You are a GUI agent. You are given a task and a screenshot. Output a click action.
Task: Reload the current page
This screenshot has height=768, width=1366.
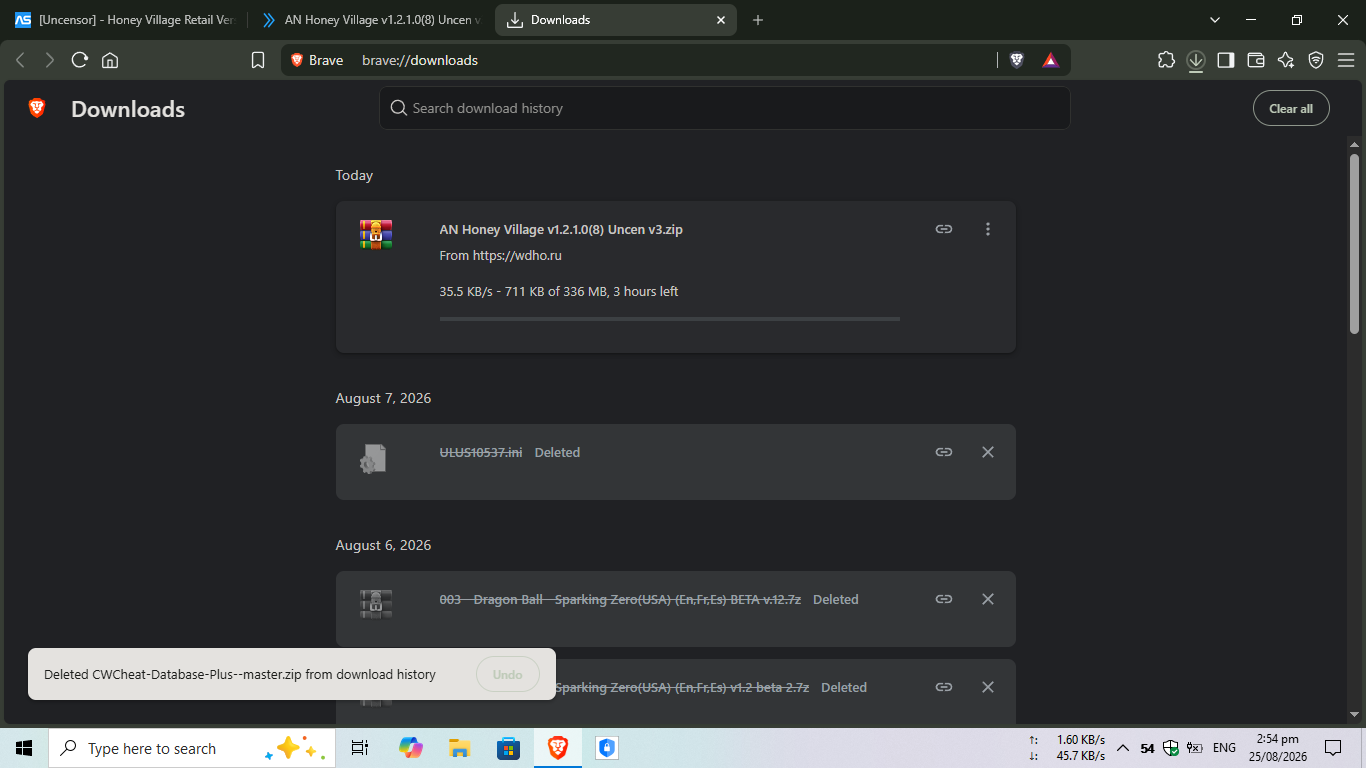coord(80,60)
